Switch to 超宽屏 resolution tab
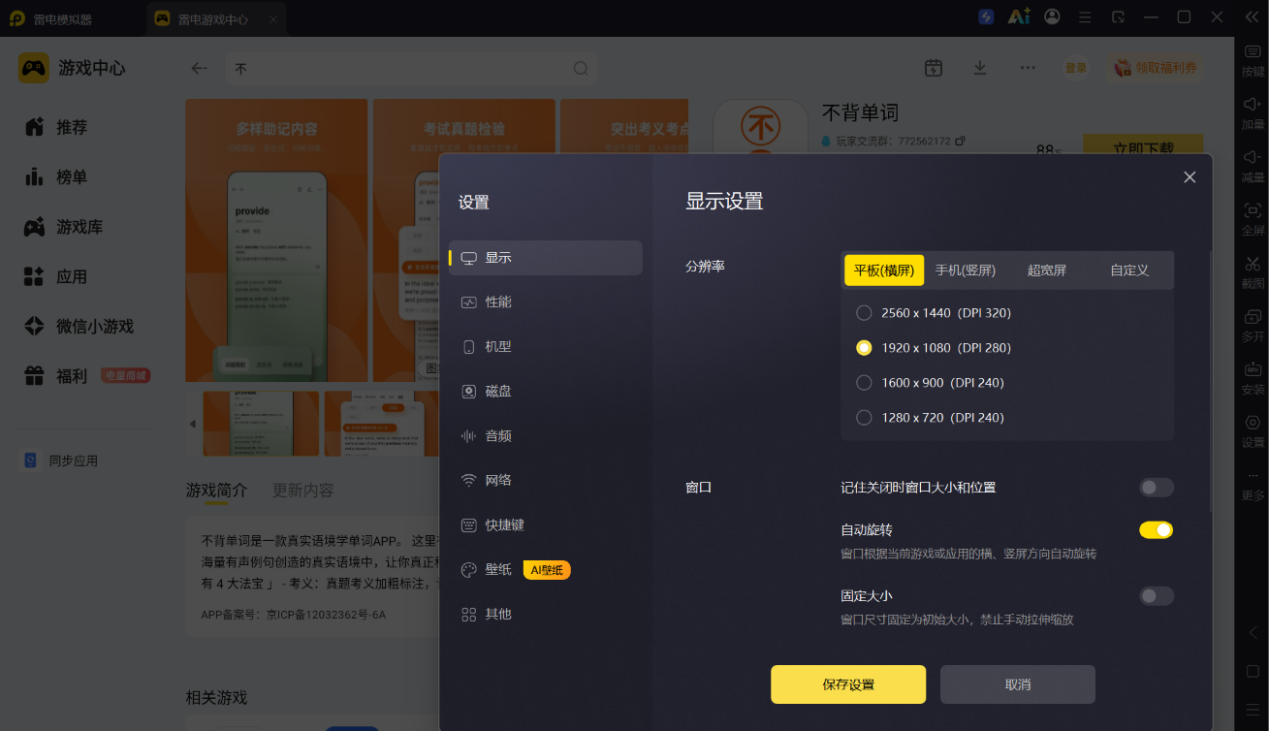Screen dimensions: 1269x731 click(1047, 270)
